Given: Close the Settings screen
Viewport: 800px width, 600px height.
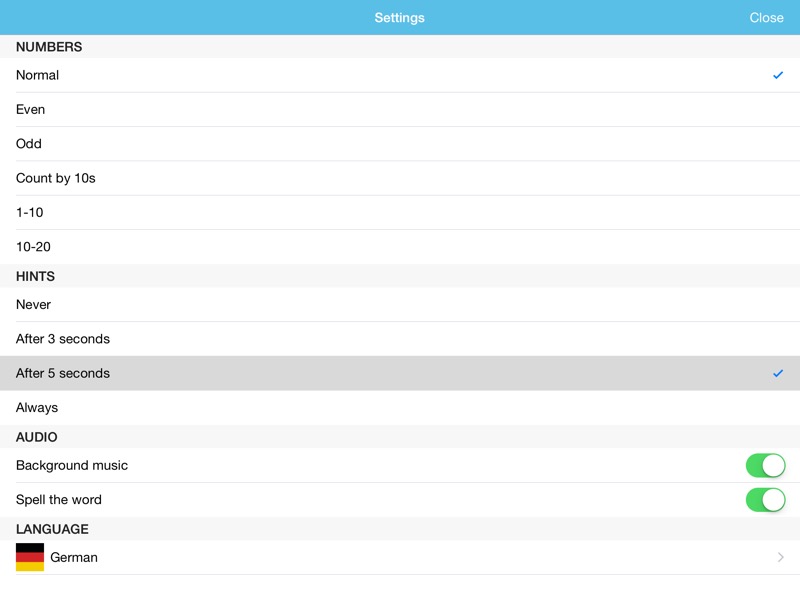Looking at the screenshot, I should (x=766, y=18).
